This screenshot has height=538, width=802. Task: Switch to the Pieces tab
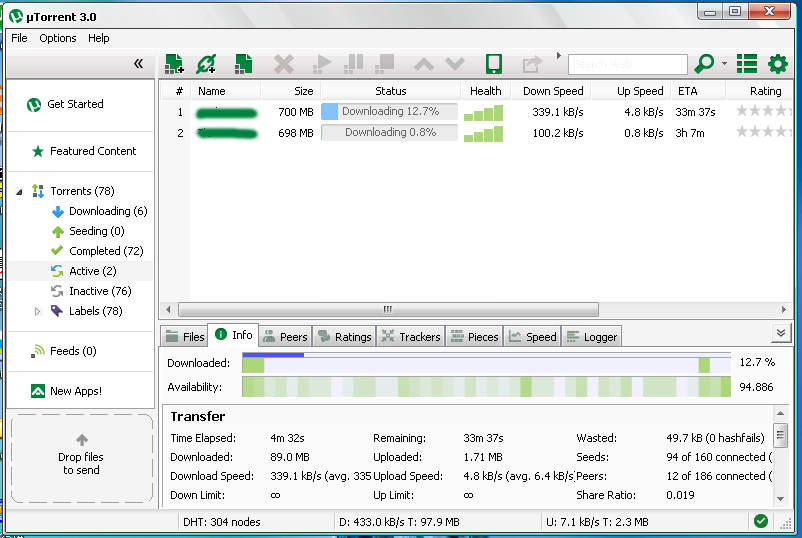click(474, 337)
